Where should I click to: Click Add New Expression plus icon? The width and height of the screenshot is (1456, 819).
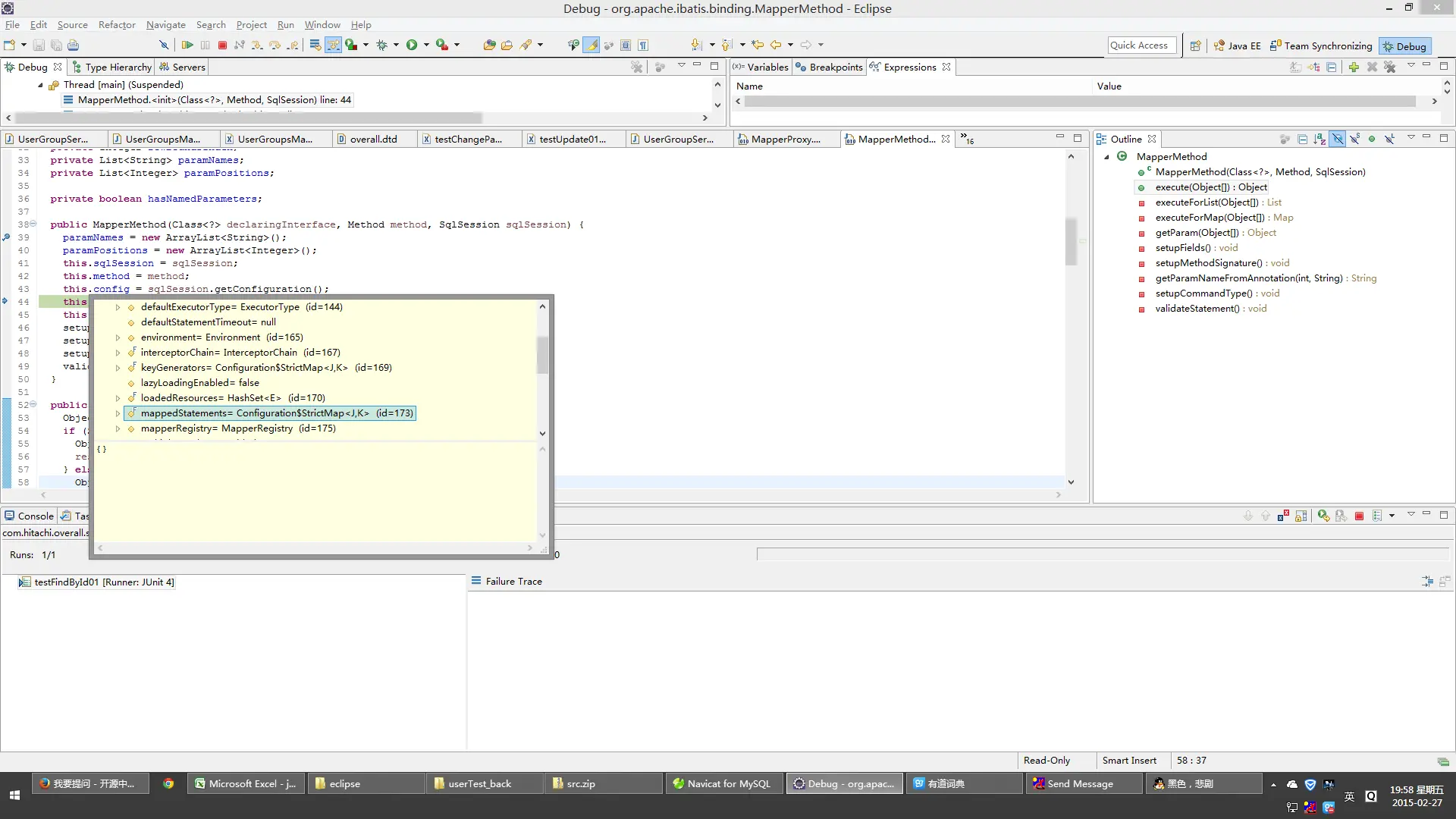coord(1354,67)
